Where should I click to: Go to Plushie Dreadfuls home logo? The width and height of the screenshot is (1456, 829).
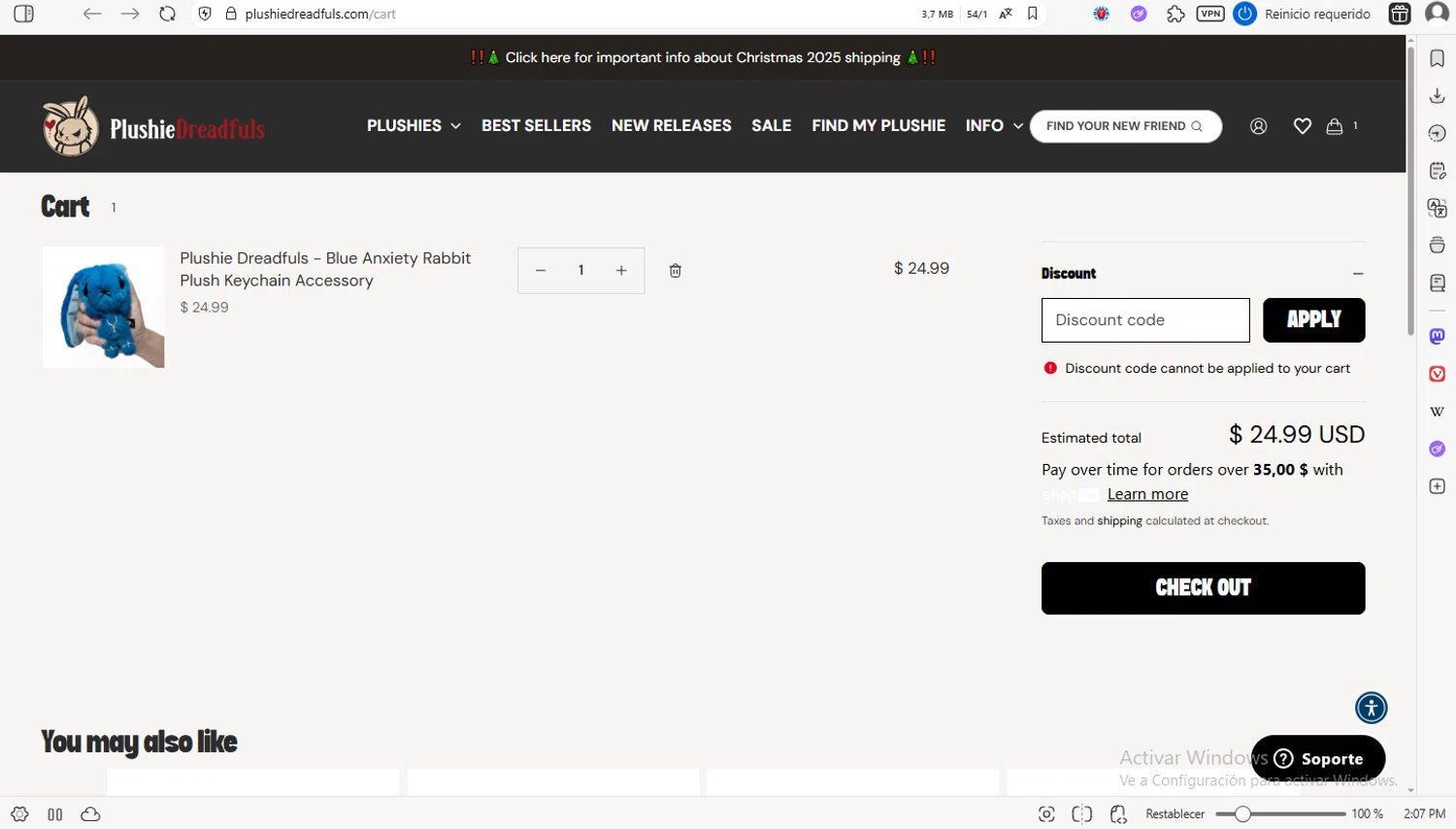click(x=153, y=126)
